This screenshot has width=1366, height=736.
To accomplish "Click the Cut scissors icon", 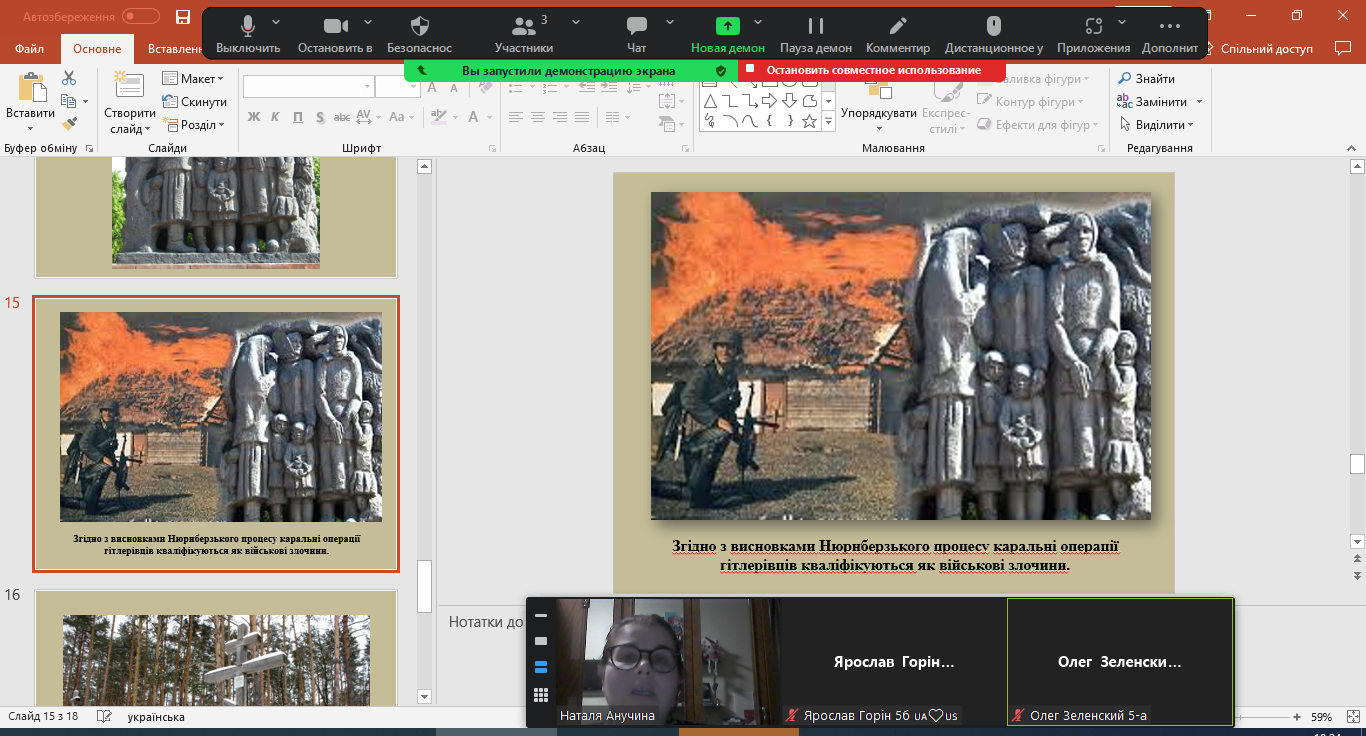I will pyautogui.click(x=69, y=78).
